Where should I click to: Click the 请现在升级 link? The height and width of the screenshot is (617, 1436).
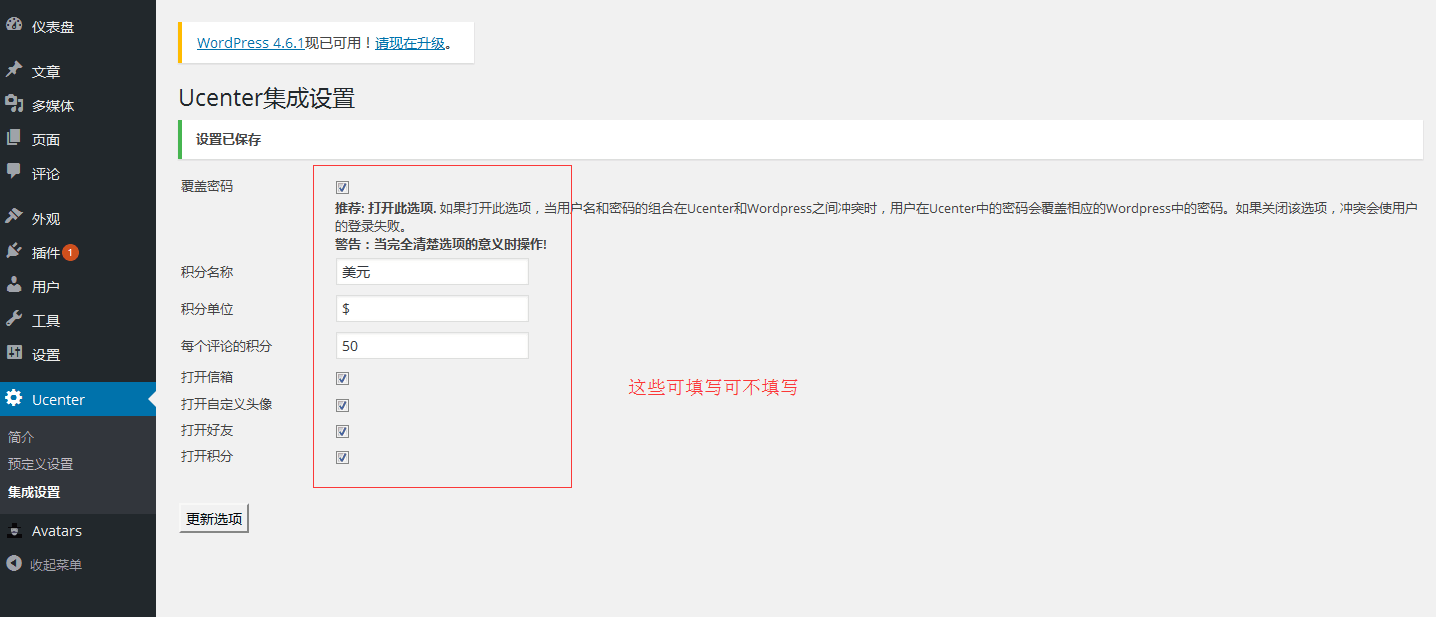click(x=410, y=43)
